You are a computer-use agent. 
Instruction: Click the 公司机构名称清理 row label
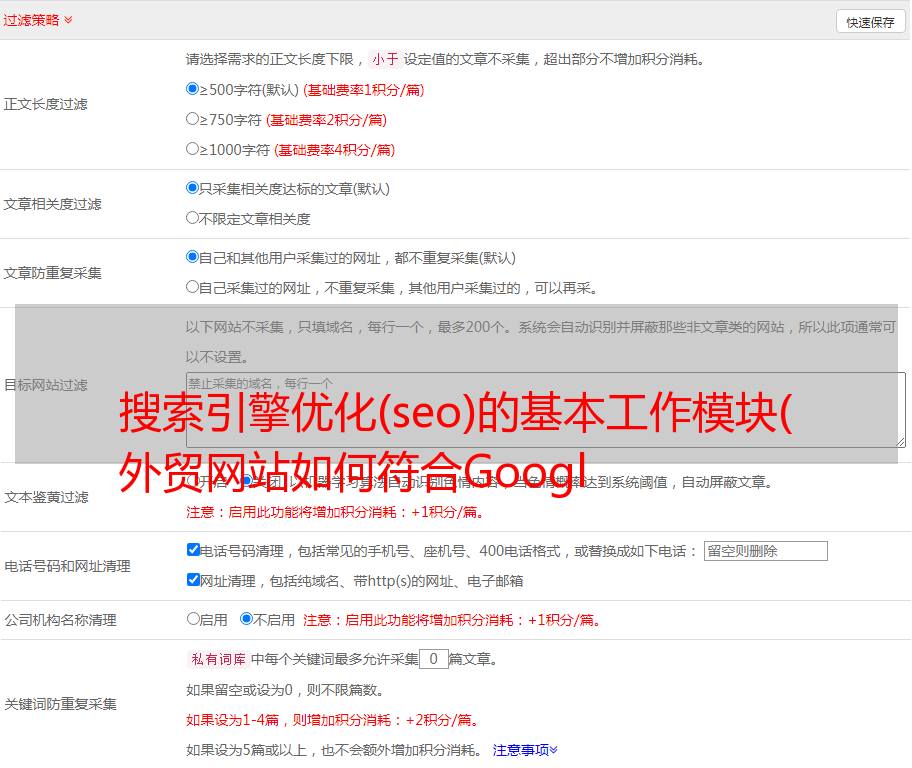(60, 620)
